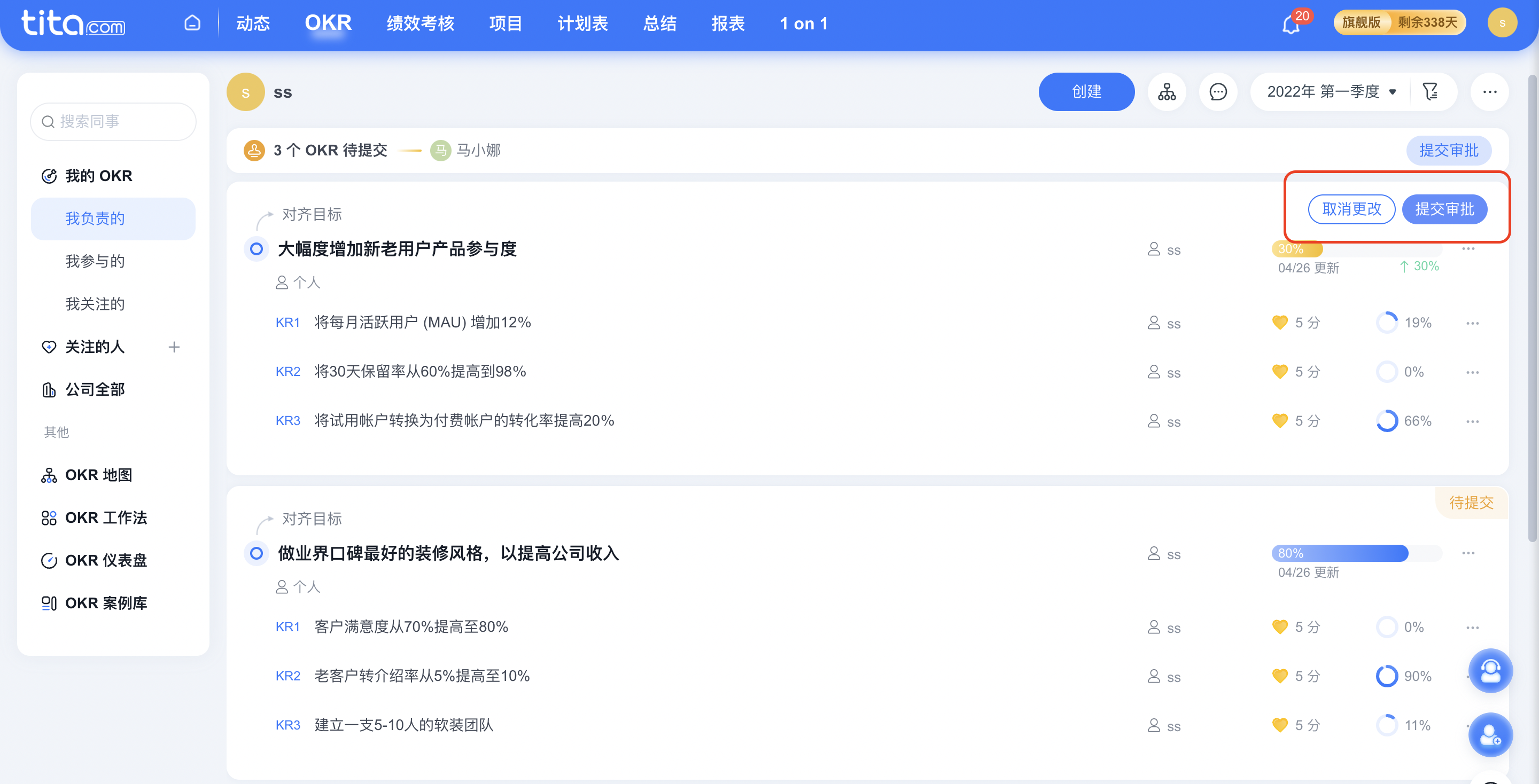Select 我负责的 in the sidebar
Screen dimensions: 1539x784
pyautogui.click(x=113, y=218)
